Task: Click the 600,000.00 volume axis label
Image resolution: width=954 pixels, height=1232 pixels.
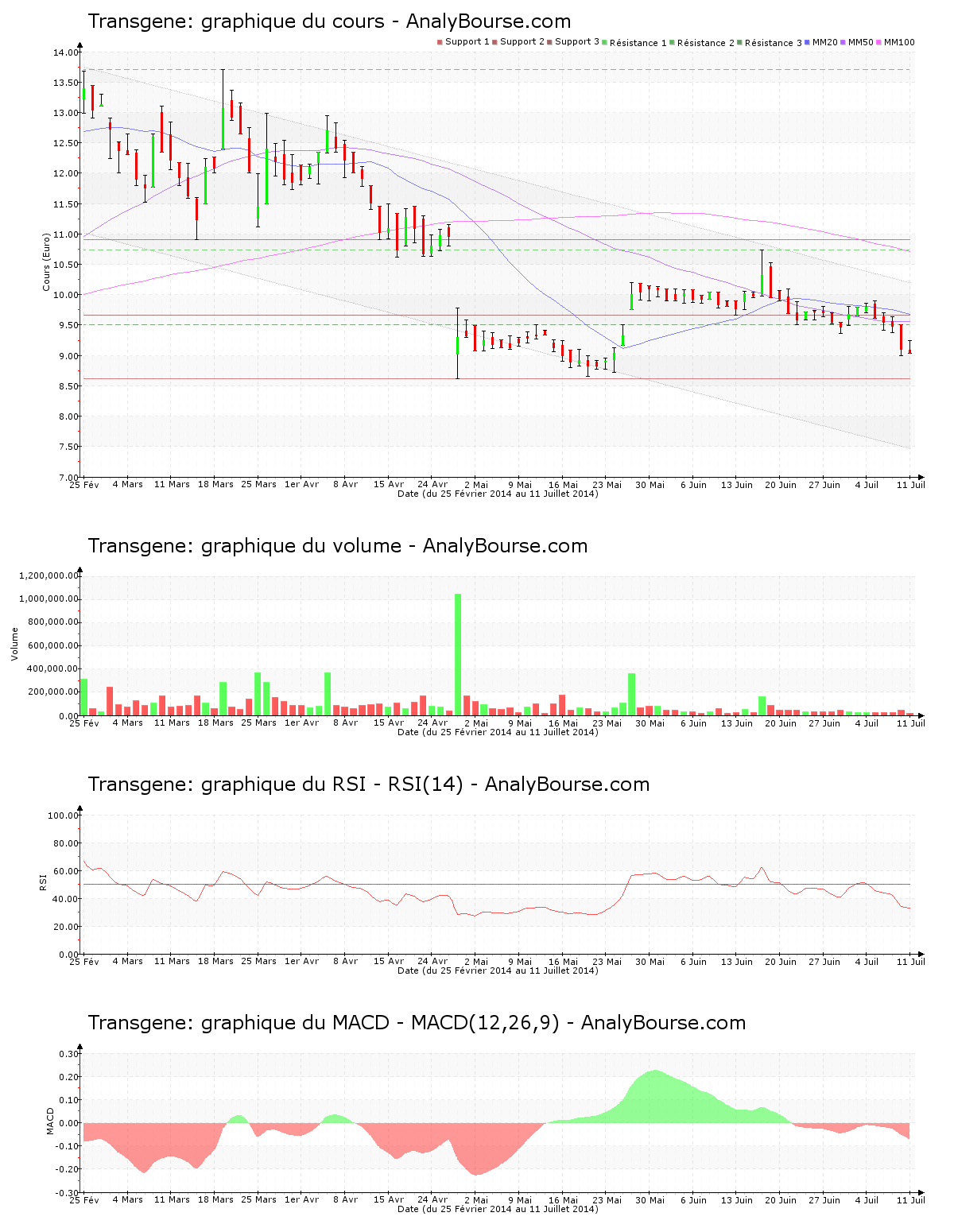Action: 52,645
